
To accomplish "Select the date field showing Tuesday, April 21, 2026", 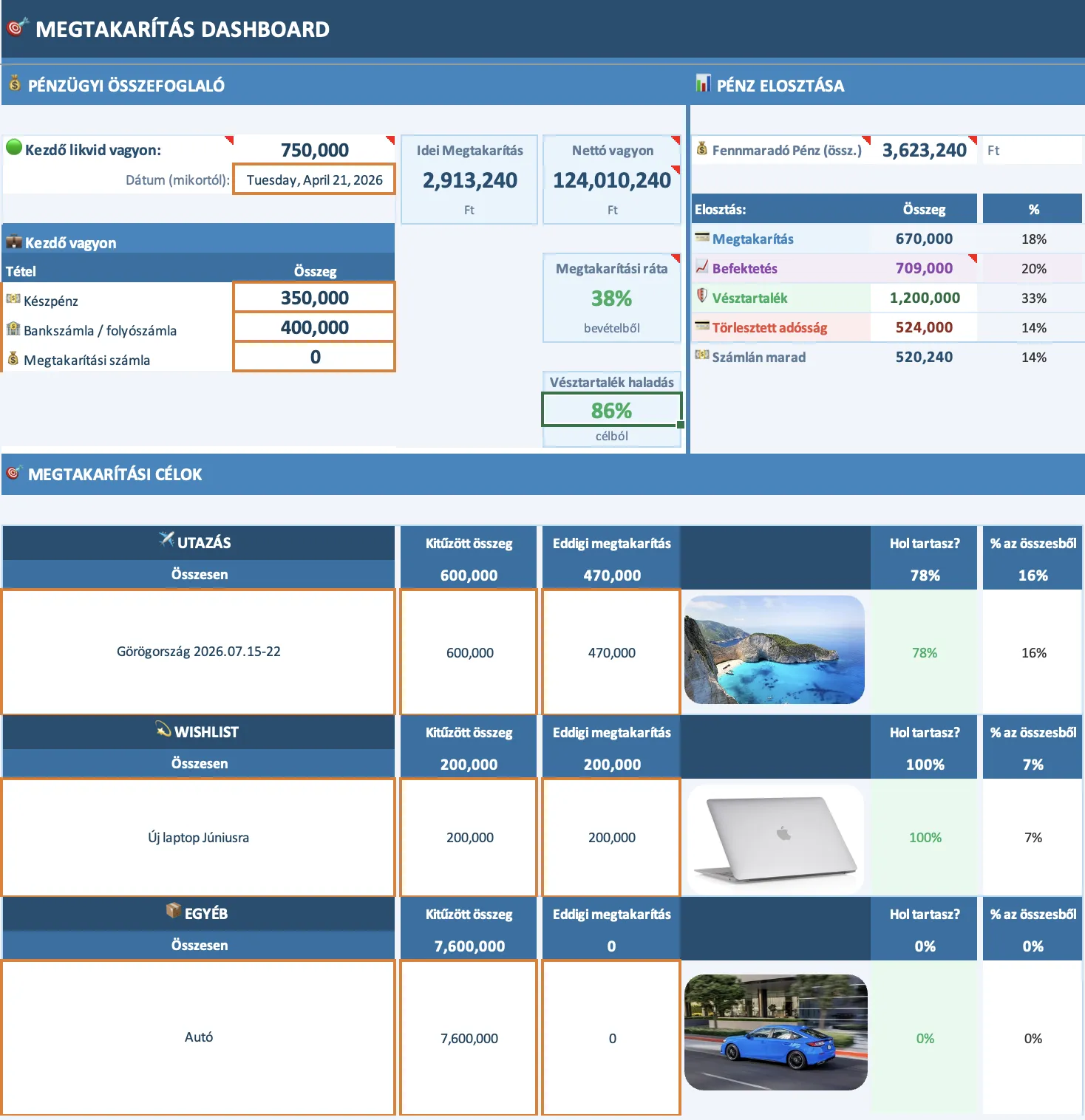I will (313, 180).
